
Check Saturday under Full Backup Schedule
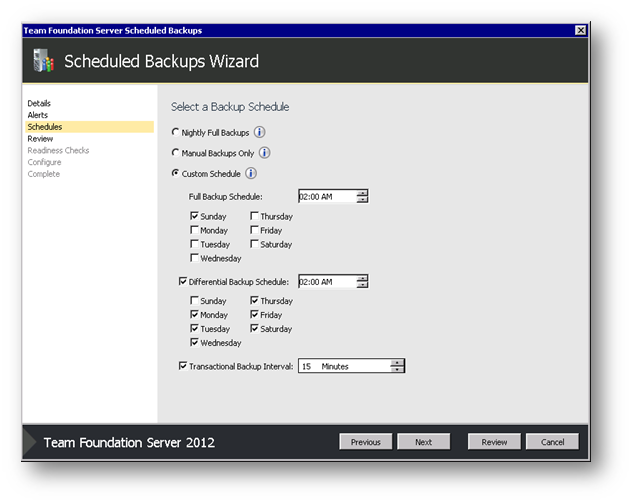pos(254,244)
